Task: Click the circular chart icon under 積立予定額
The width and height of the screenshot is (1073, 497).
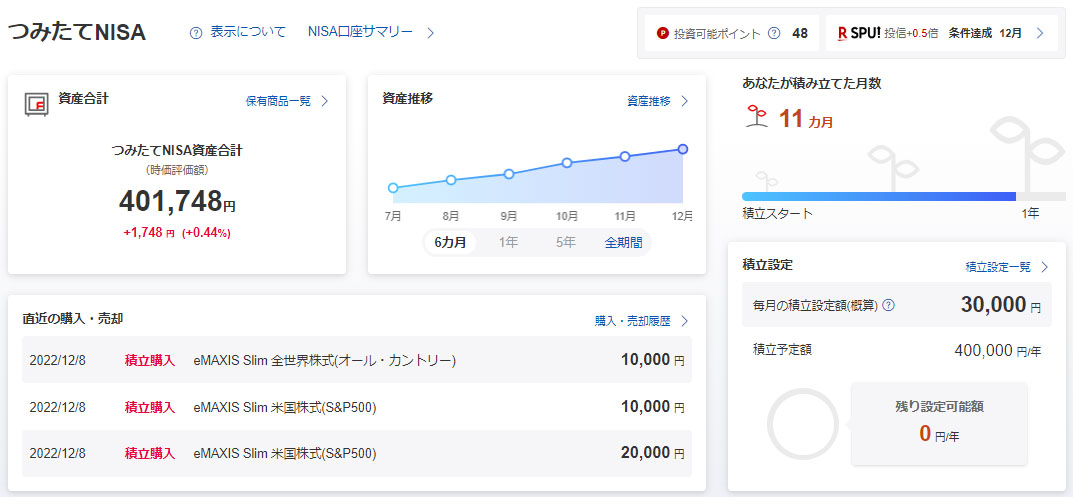Action: (x=803, y=423)
